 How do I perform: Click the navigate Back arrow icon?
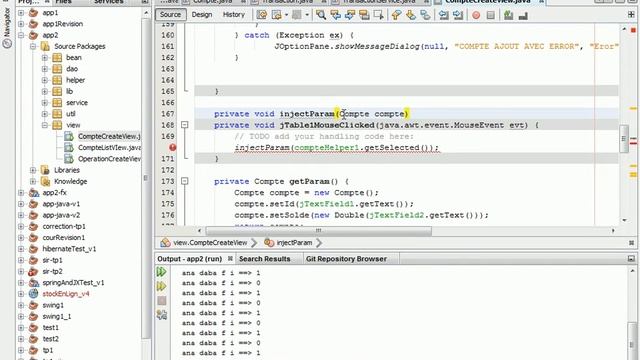tap(276, 16)
